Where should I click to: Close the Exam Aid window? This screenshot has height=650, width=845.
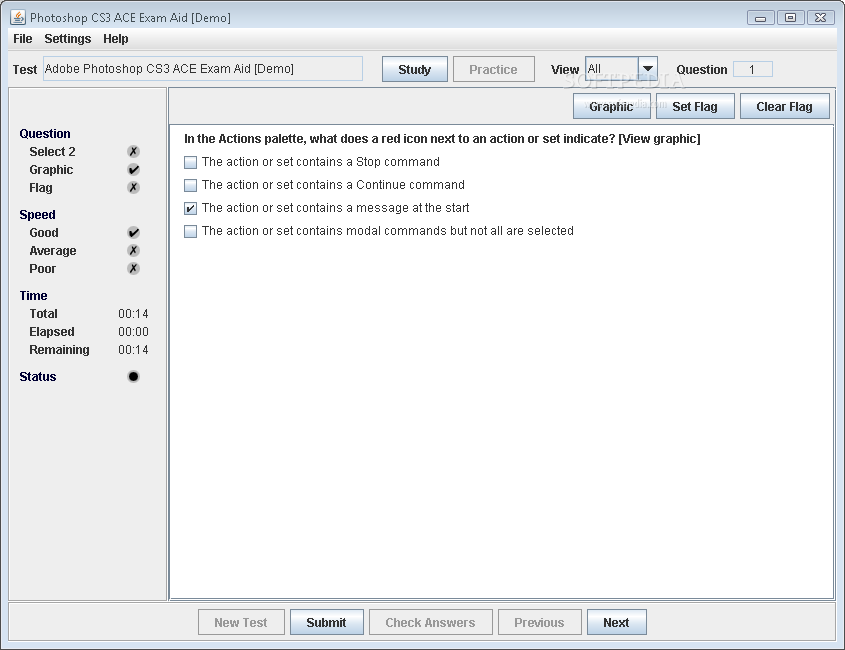point(820,18)
